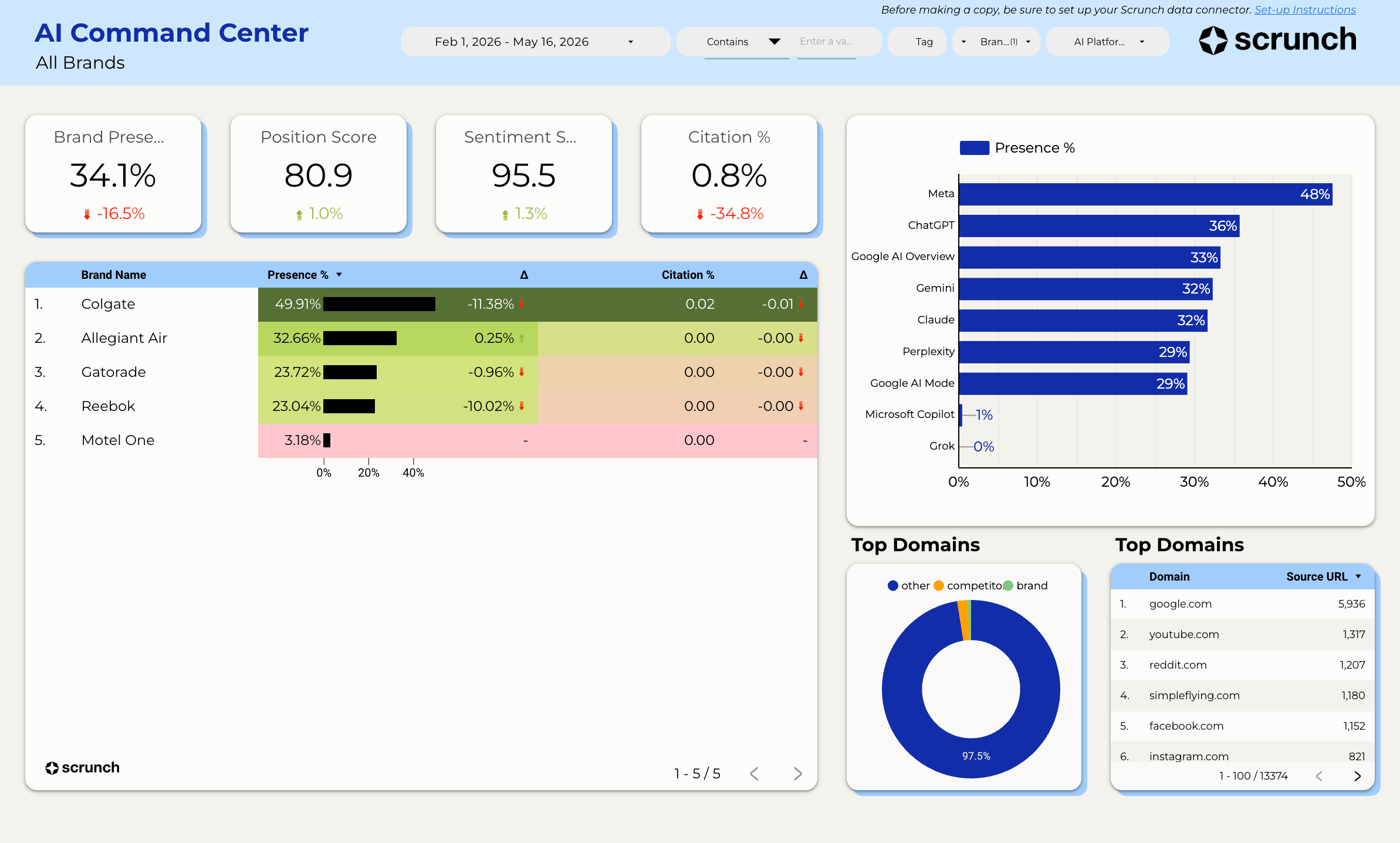Toggle the 'other' legend dot in donut chart
1400x843 pixels.
[x=893, y=585]
